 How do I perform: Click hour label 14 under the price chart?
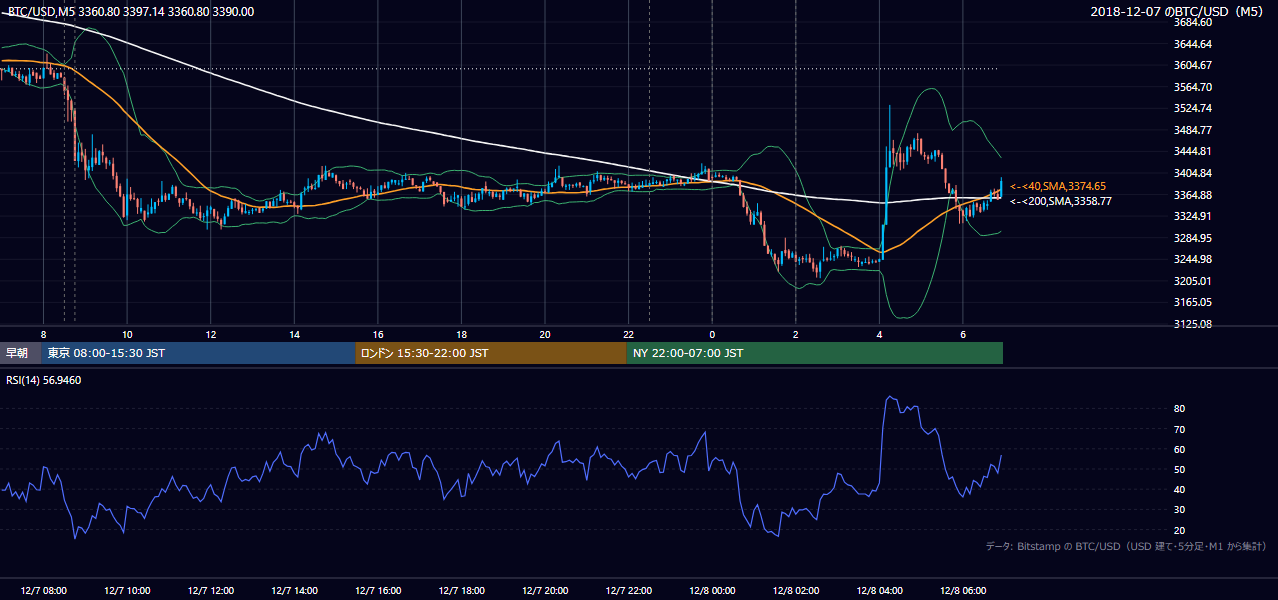coord(294,333)
